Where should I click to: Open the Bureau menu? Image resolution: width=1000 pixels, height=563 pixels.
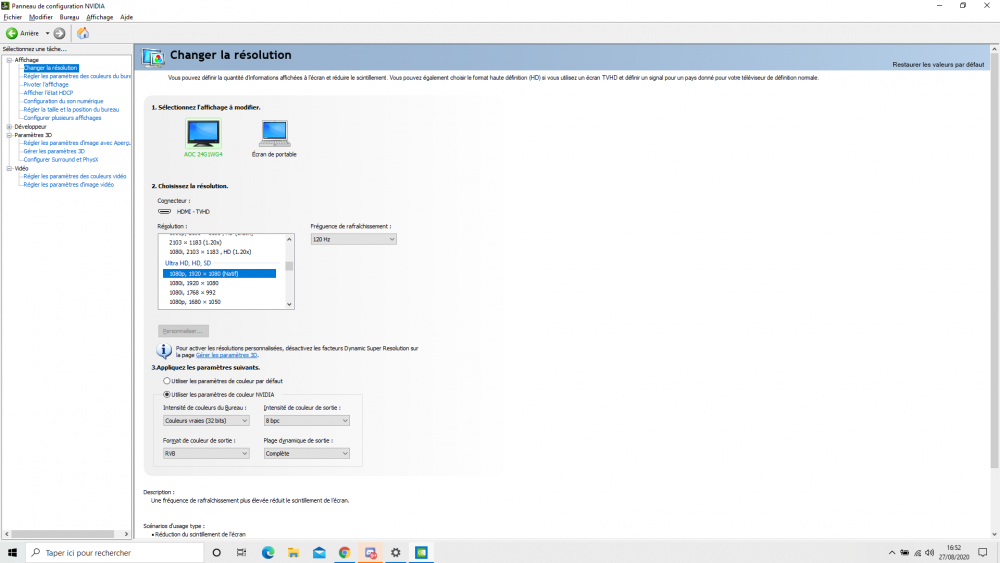[x=69, y=17]
